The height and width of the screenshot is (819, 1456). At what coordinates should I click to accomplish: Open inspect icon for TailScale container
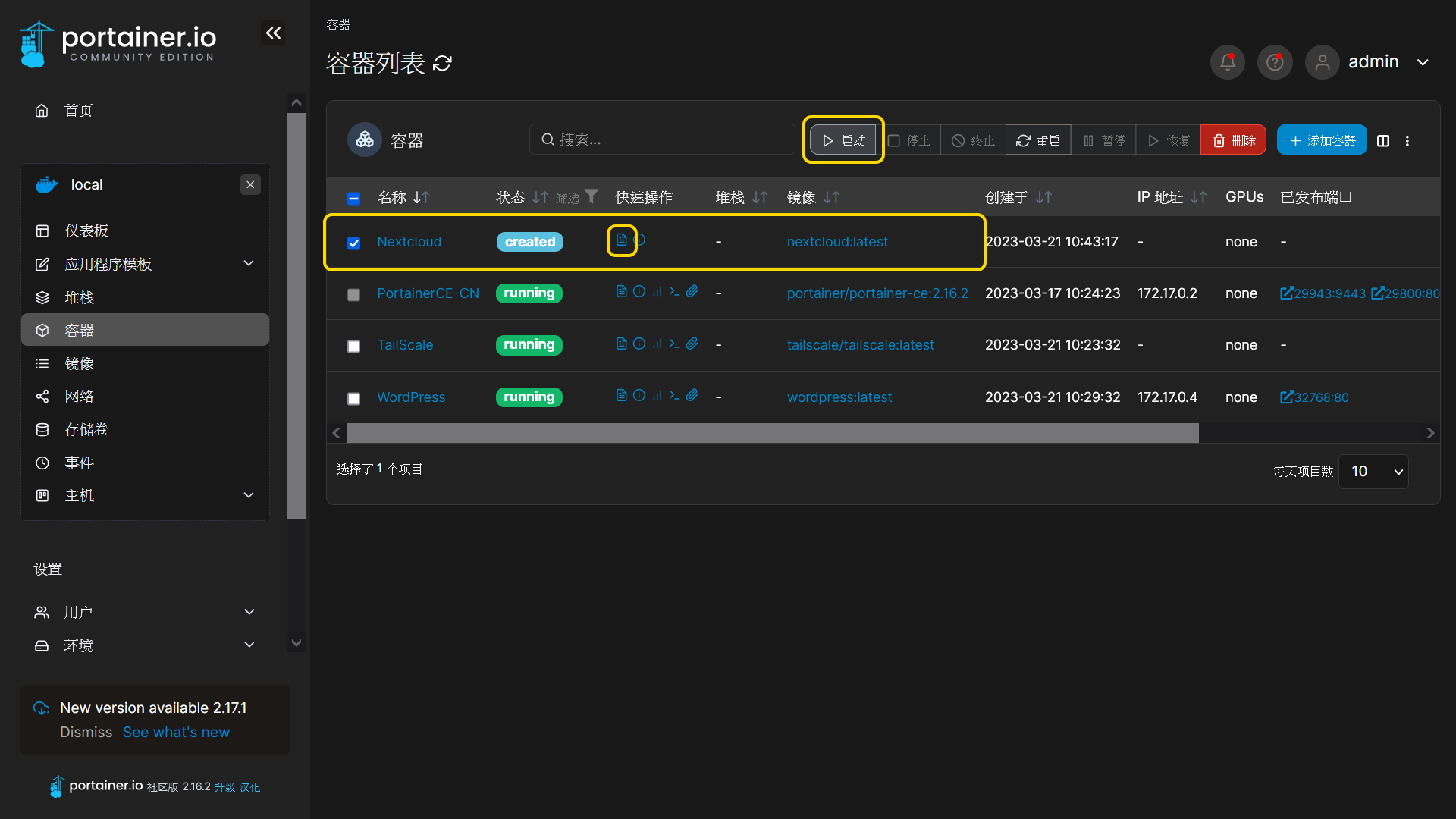tap(639, 344)
